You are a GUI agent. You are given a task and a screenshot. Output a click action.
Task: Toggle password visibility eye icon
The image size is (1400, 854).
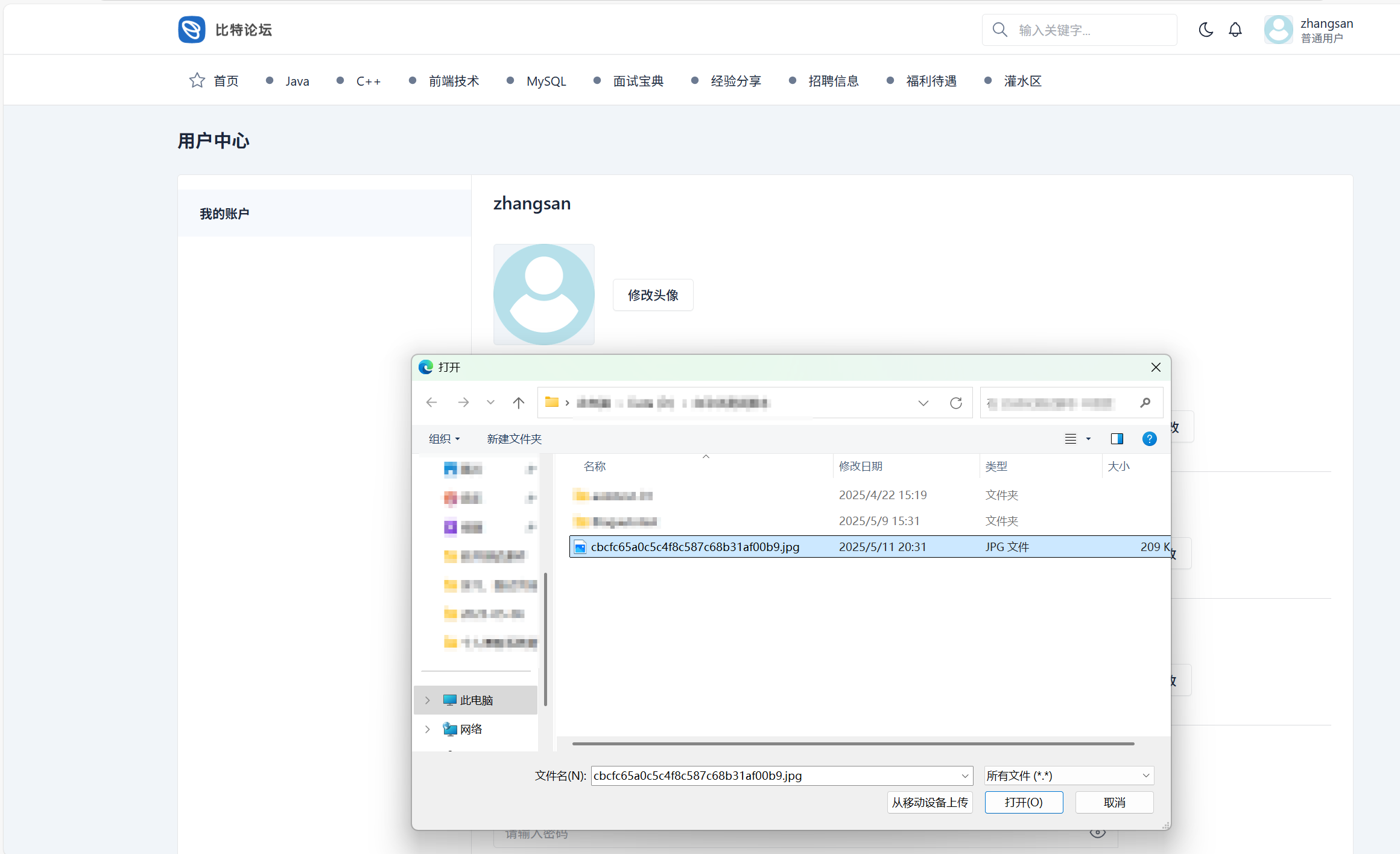point(1097,833)
